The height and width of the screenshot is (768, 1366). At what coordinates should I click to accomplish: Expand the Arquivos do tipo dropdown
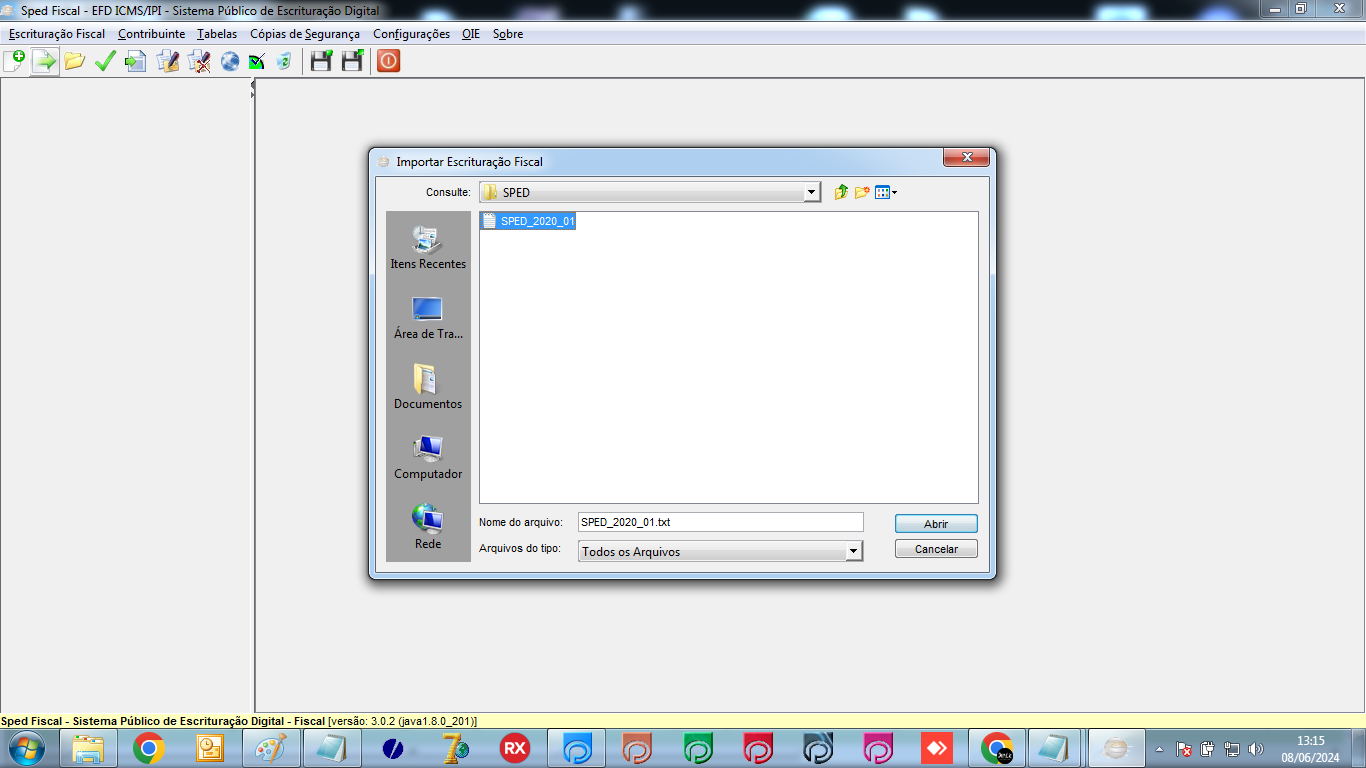tap(853, 551)
